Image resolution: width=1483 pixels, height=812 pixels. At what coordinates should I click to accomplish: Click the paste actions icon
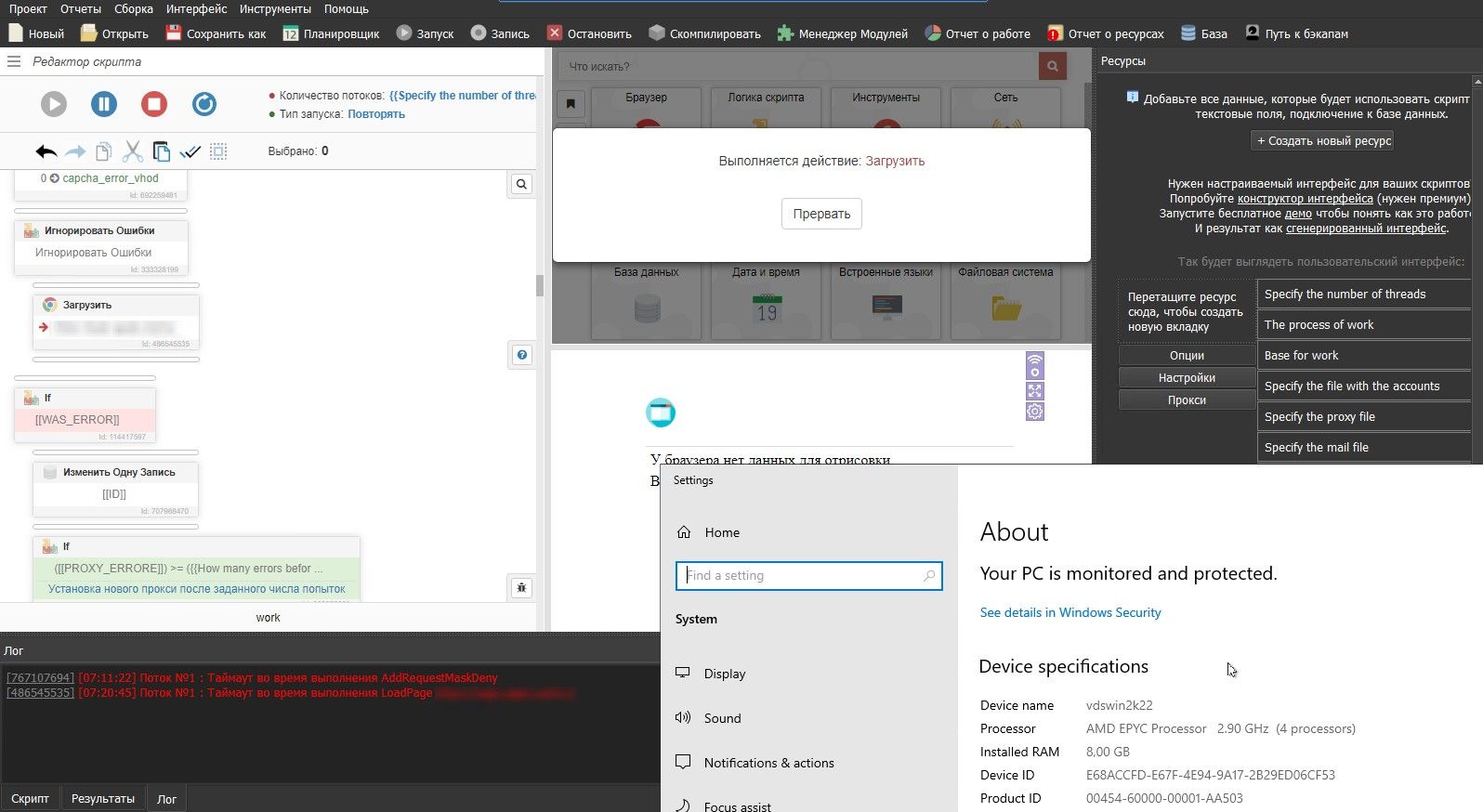(x=162, y=151)
